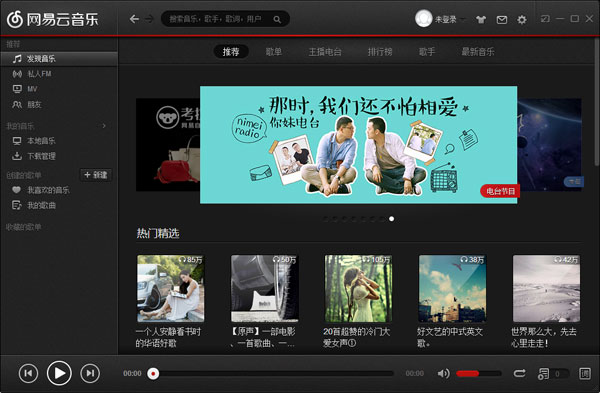Adjust the red volume slider
The width and height of the screenshot is (600, 393).
478,373
